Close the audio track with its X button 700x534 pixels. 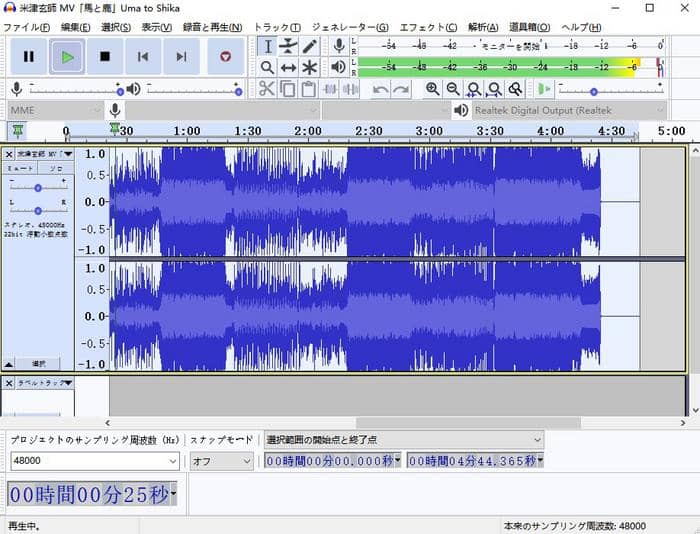(x=9, y=154)
